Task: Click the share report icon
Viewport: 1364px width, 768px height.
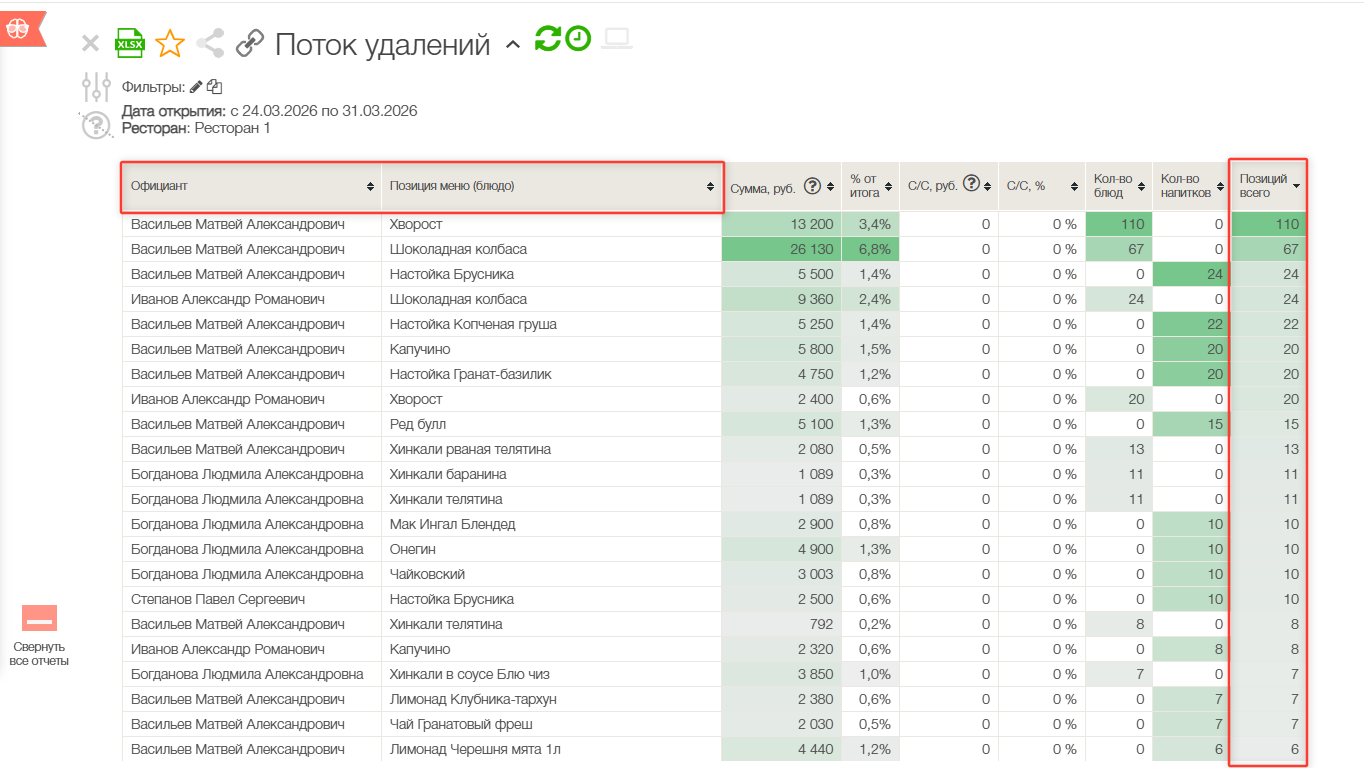Action: (210, 43)
